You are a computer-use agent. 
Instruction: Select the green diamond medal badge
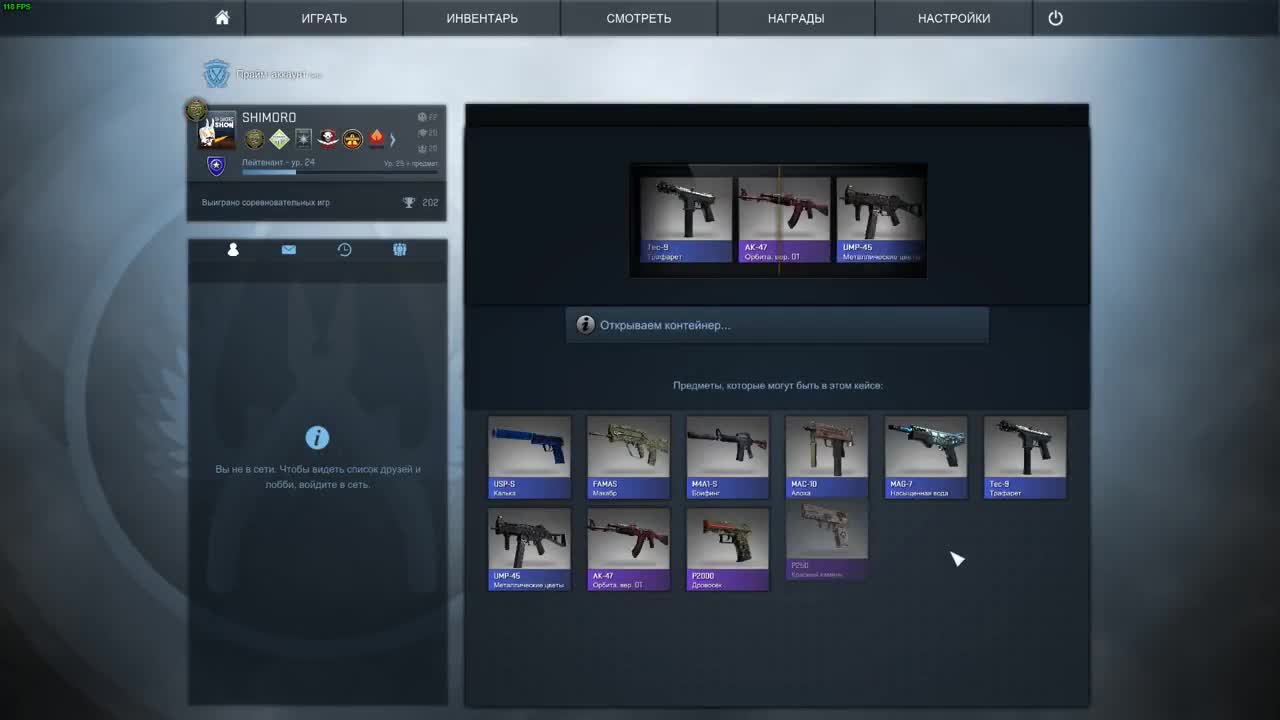(x=279, y=139)
